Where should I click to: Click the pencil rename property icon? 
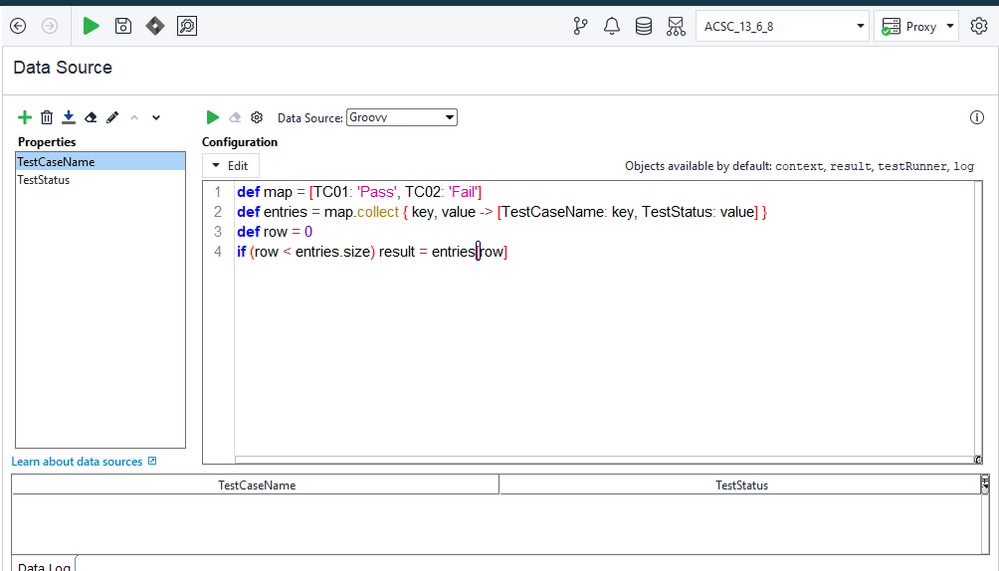coord(113,118)
